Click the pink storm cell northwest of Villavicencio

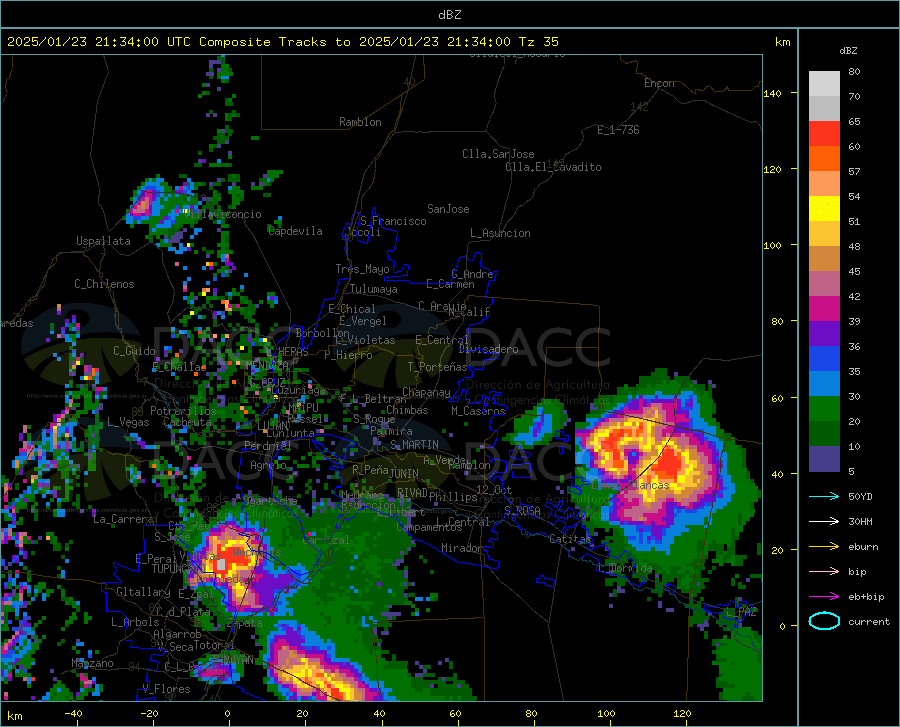click(142, 204)
